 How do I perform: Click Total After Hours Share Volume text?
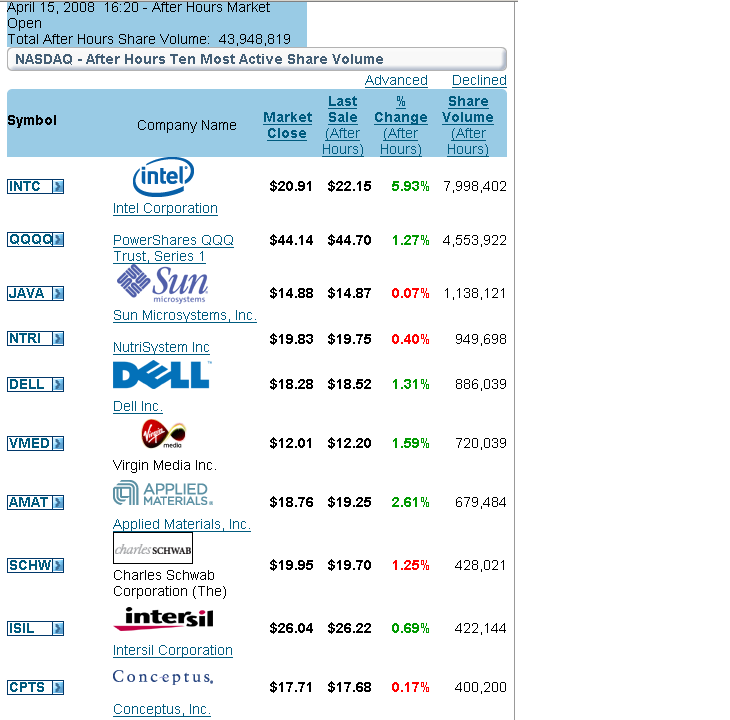point(149,39)
